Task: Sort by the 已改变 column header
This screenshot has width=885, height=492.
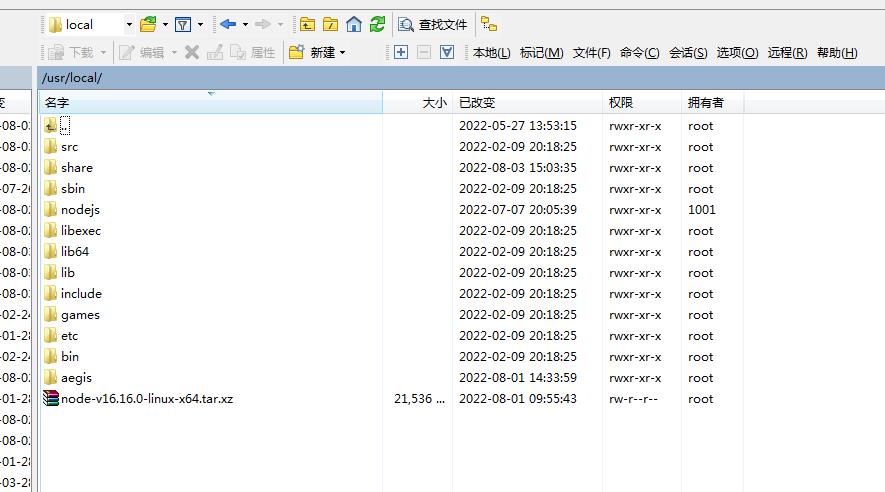Action: pos(527,103)
